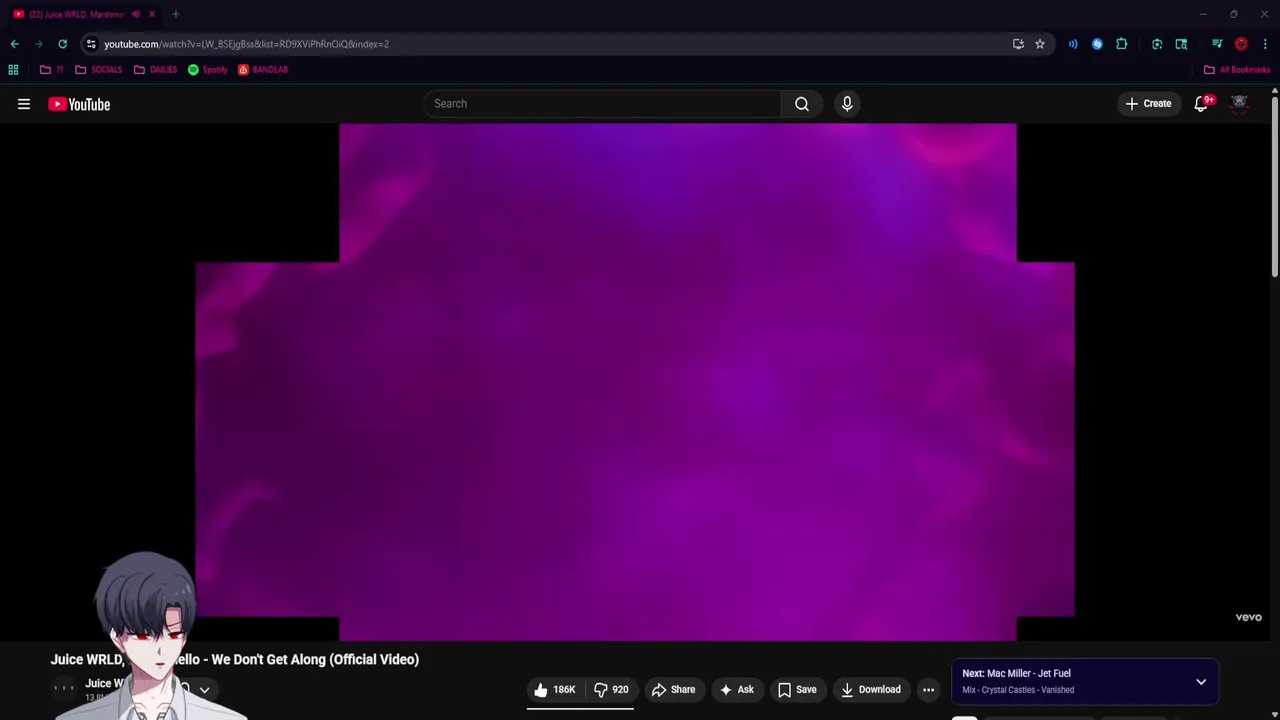Reload the current page
Viewport: 1280px width, 720px height.
tap(63, 44)
